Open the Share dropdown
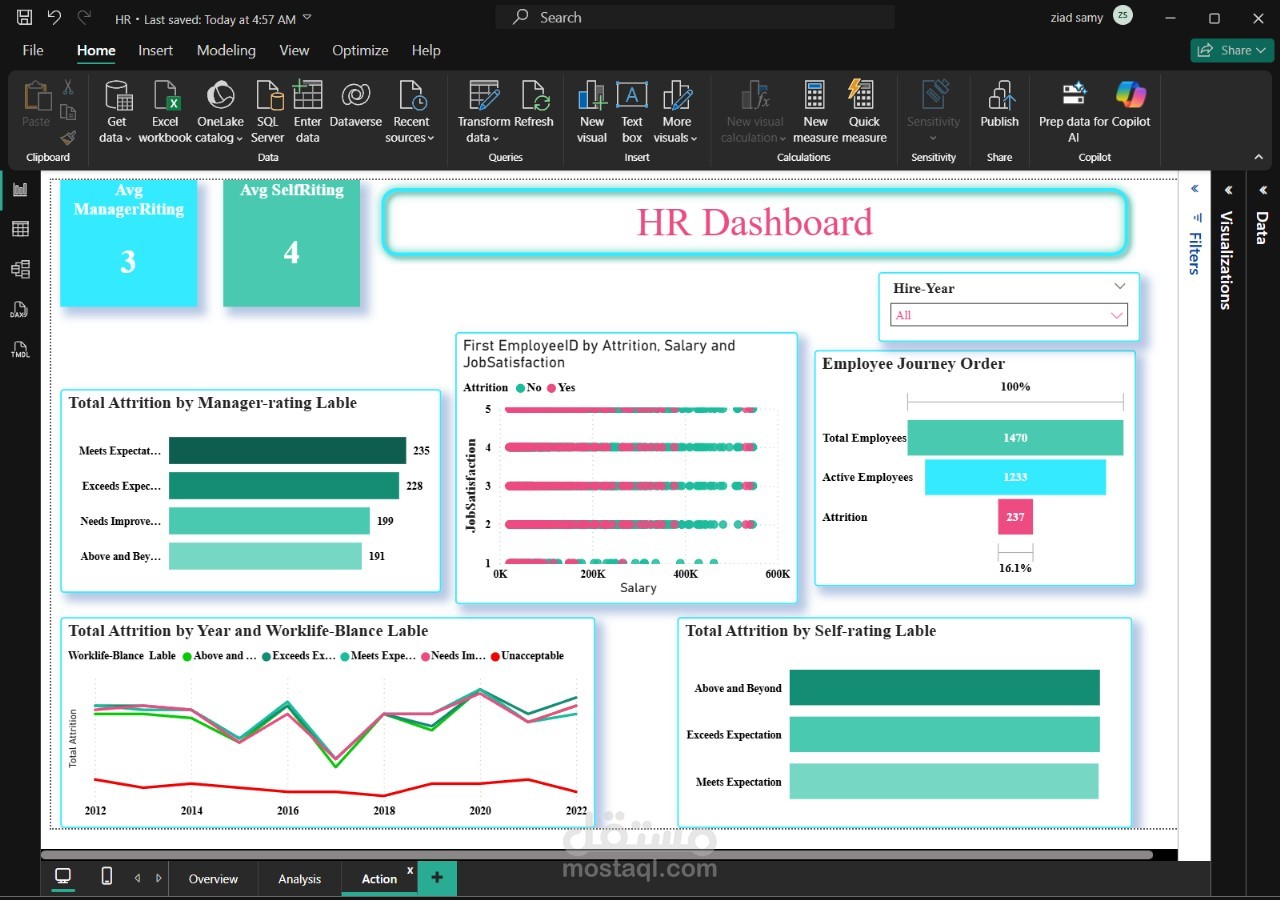Screen dimensions: 1280x900 (x=1232, y=50)
